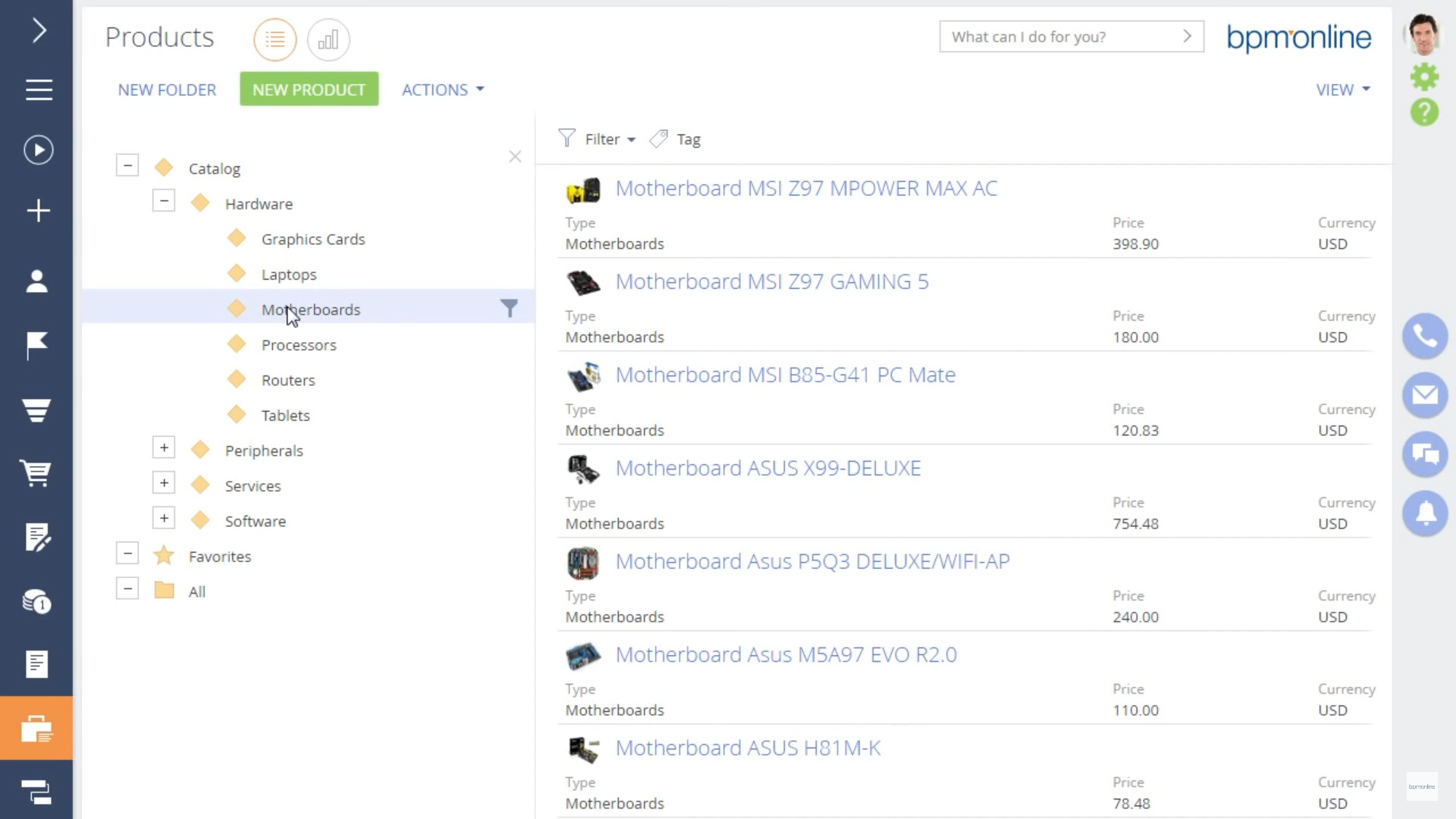Select the highlighted Products sidebar icon

click(x=36, y=729)
